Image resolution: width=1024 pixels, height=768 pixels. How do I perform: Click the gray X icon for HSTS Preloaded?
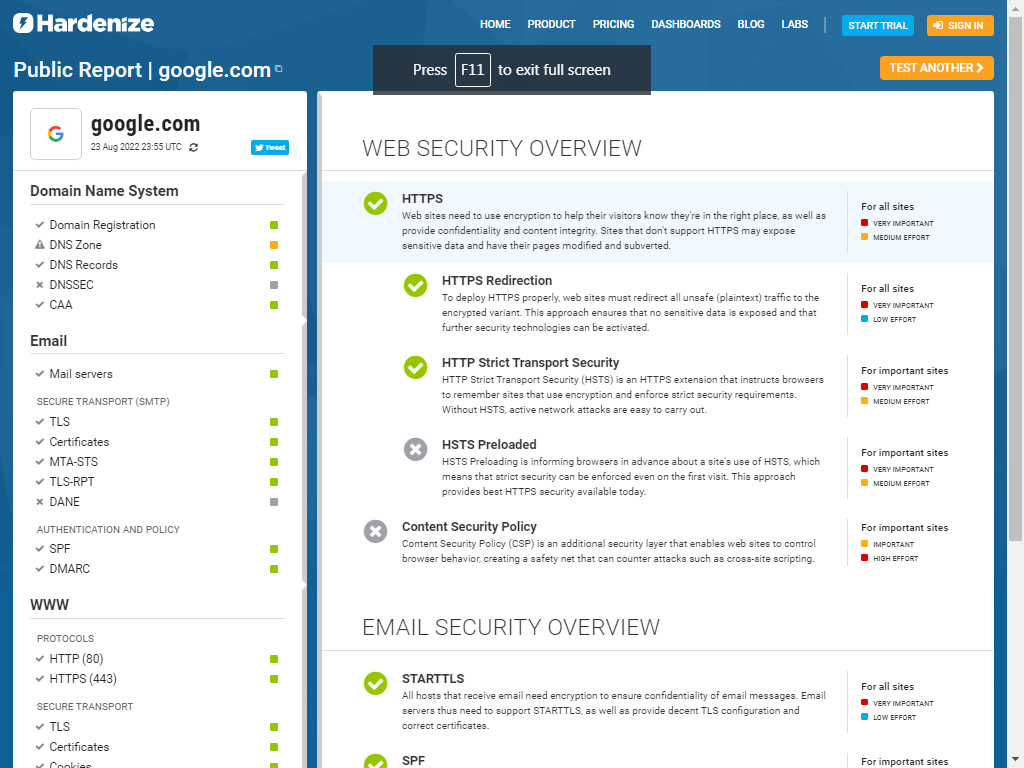point(415,449)
